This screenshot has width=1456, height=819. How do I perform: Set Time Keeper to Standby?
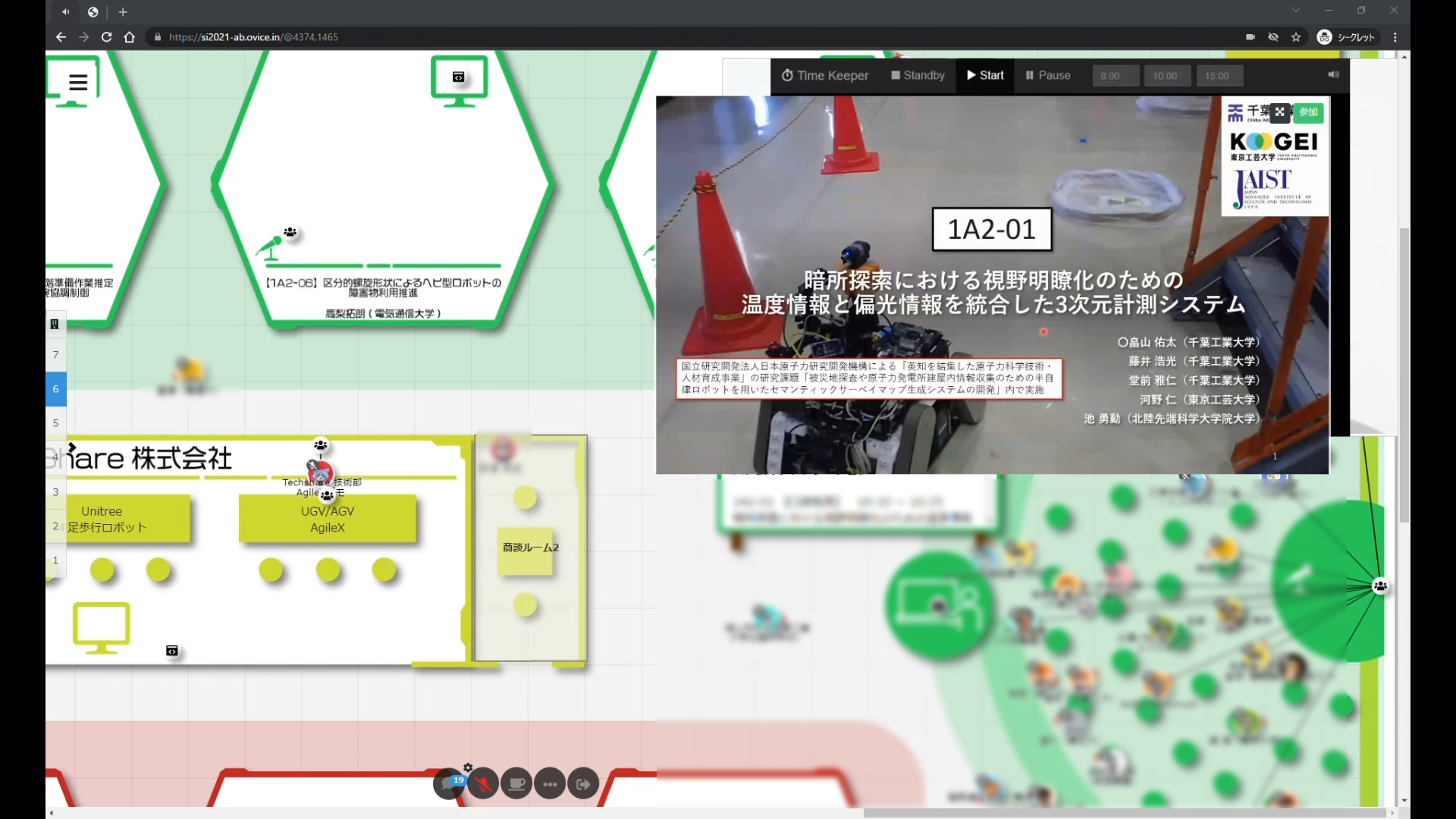(918, 75)
